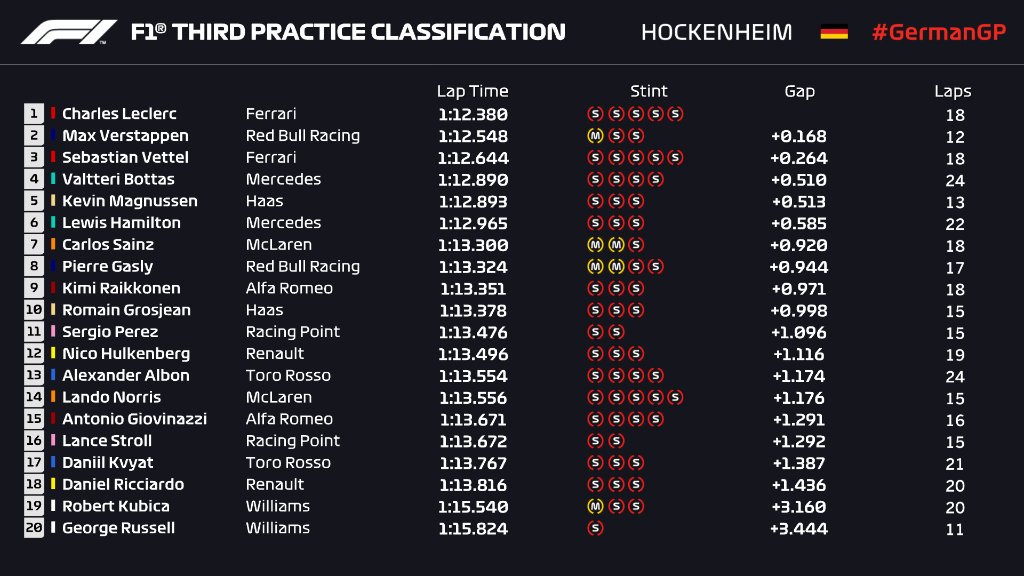Image resolution: width=1024 pixels, height=576 pixels.
Task: Click the Laps column header
Action: click(x=953, y=91)
